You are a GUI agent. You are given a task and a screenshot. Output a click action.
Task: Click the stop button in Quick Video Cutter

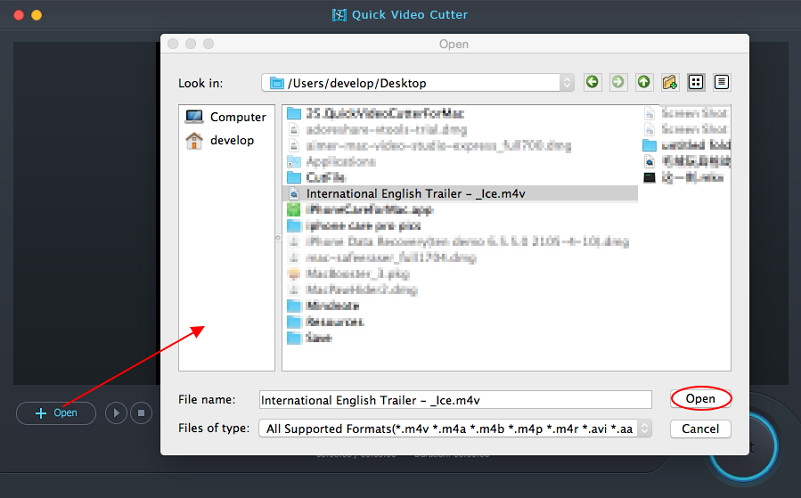click(141, 413)
